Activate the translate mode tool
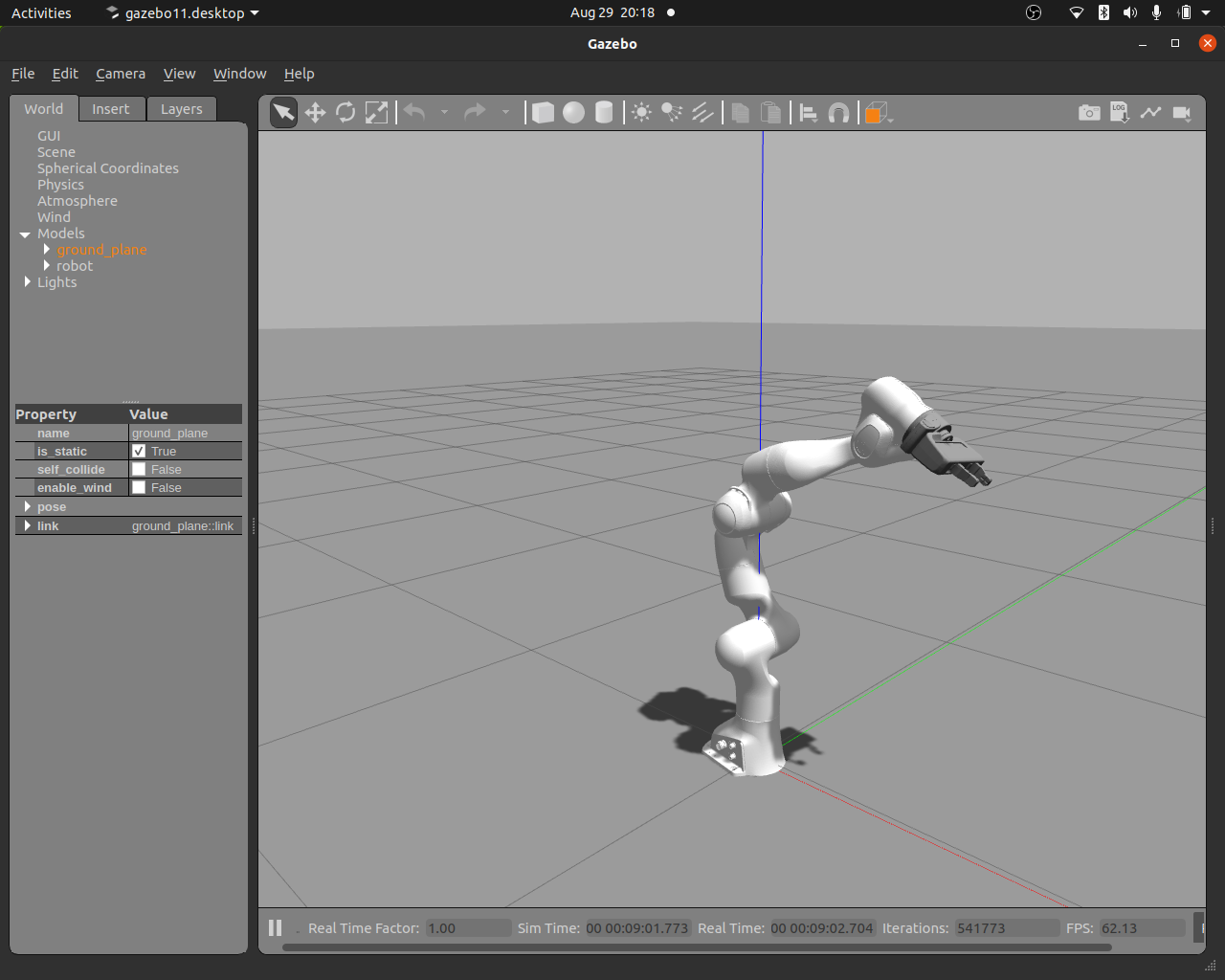 (315, 113)
